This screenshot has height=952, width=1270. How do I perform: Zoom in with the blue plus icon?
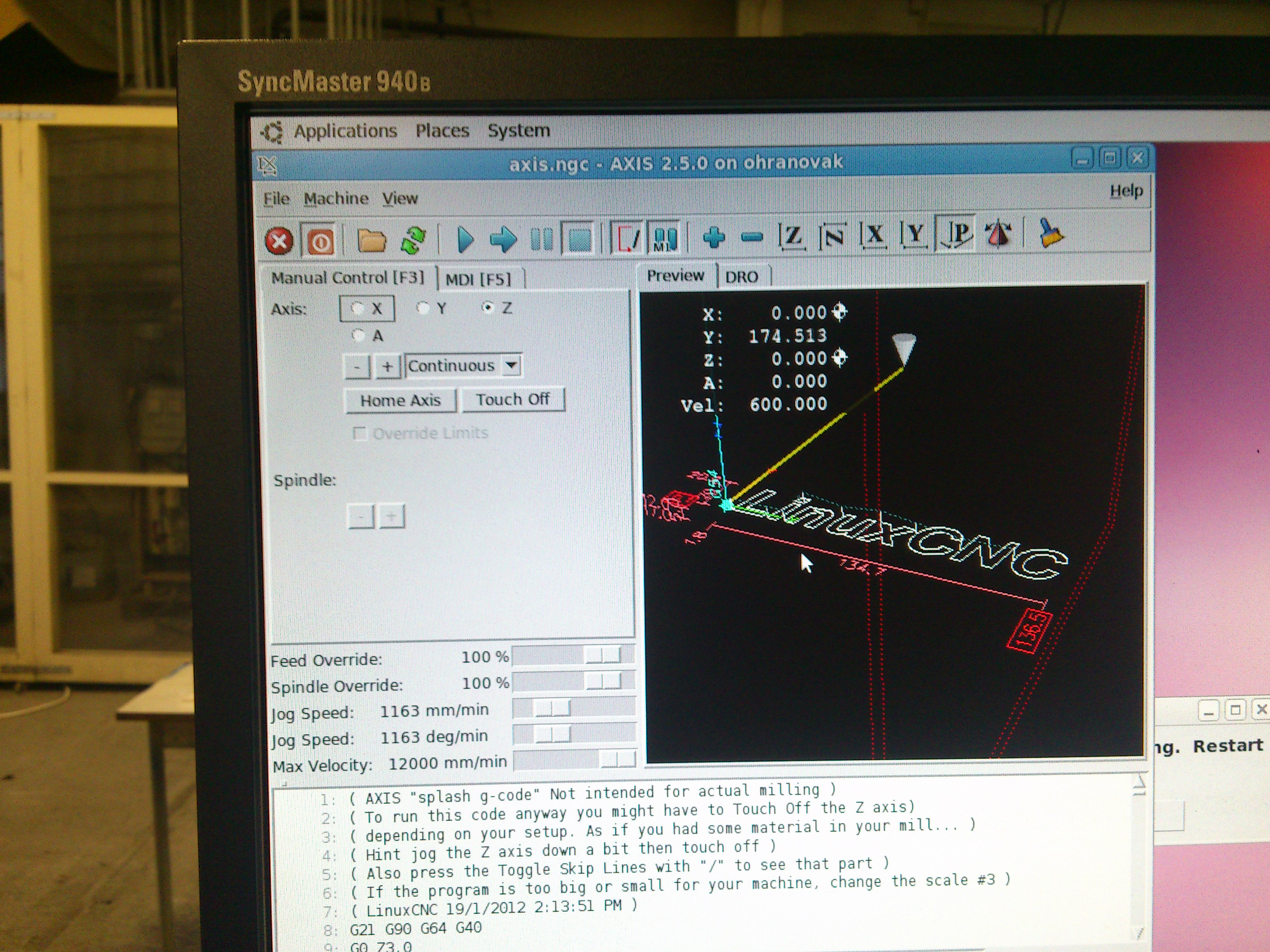(714, 237)
